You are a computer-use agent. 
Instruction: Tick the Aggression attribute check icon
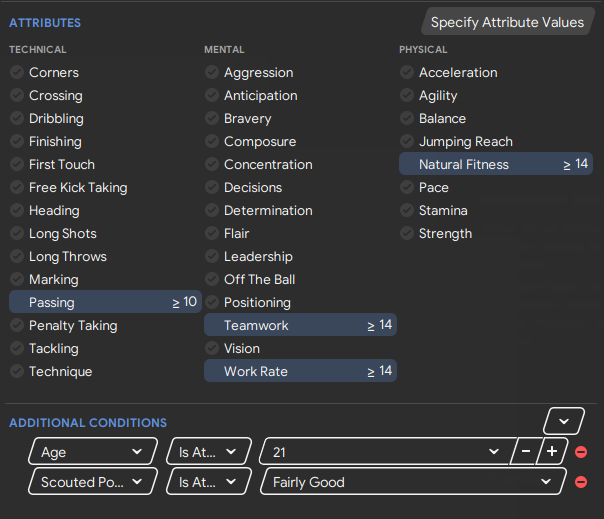(212, 72)
